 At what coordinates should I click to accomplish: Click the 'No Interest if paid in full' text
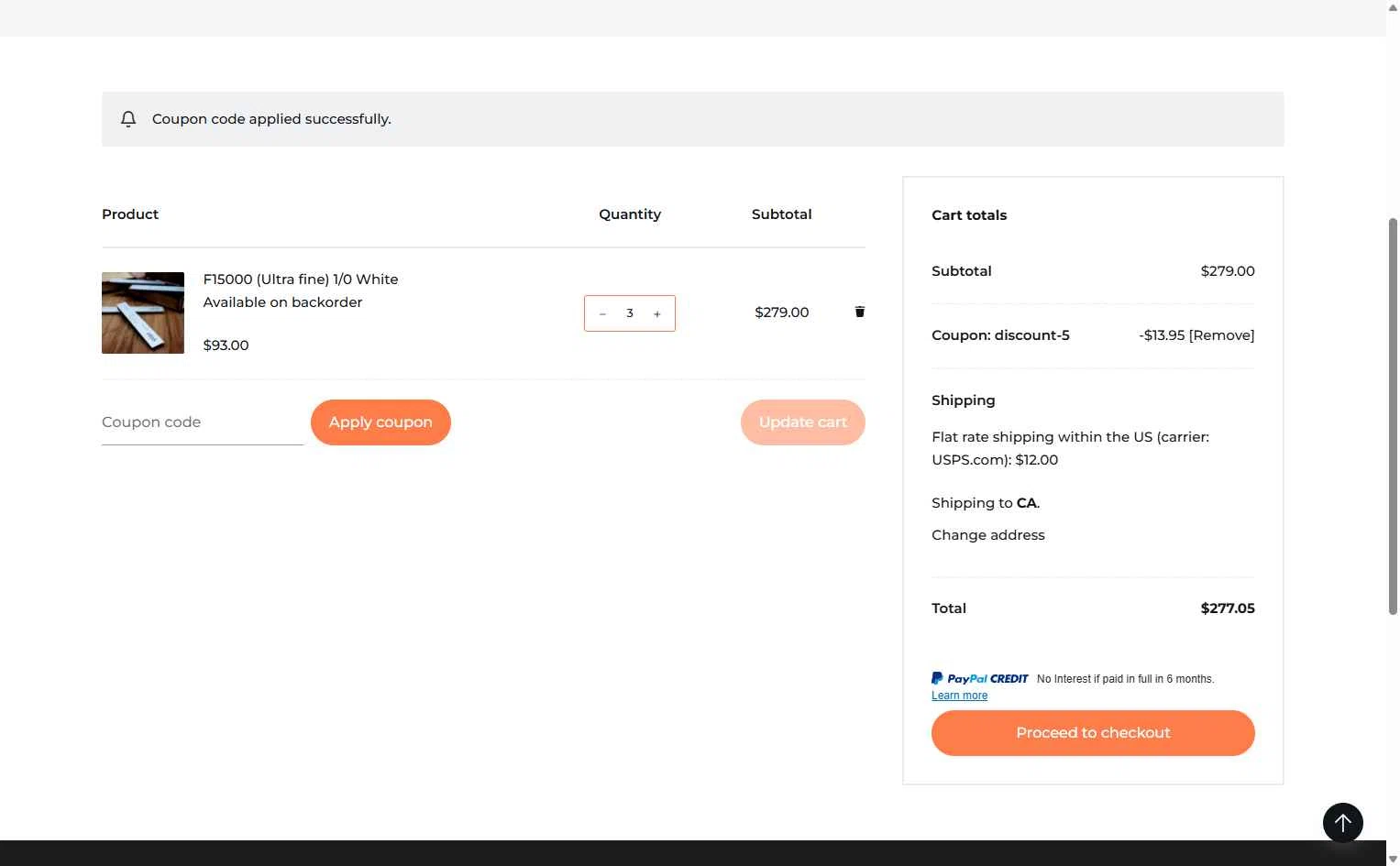[x=1125, y=679]
